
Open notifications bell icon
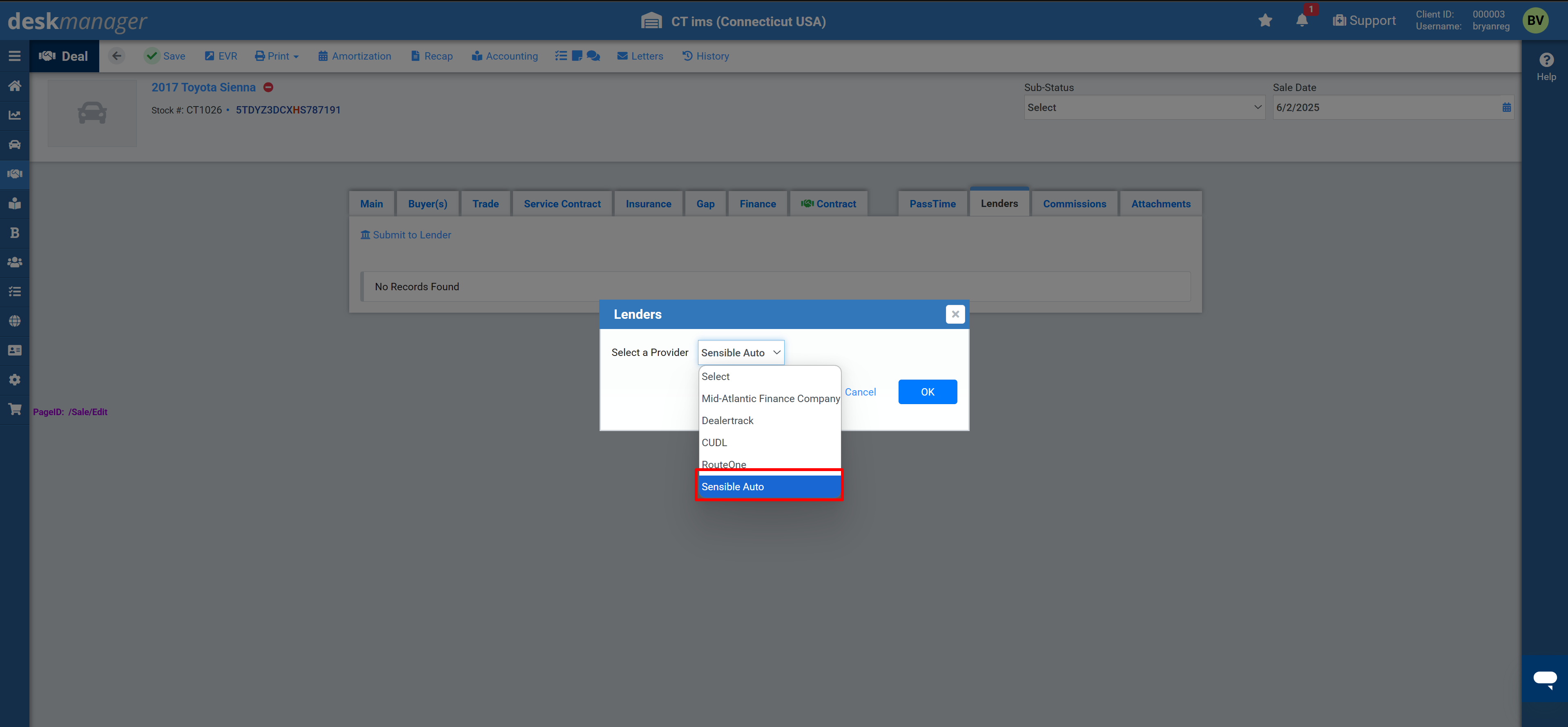(1302, 21)
